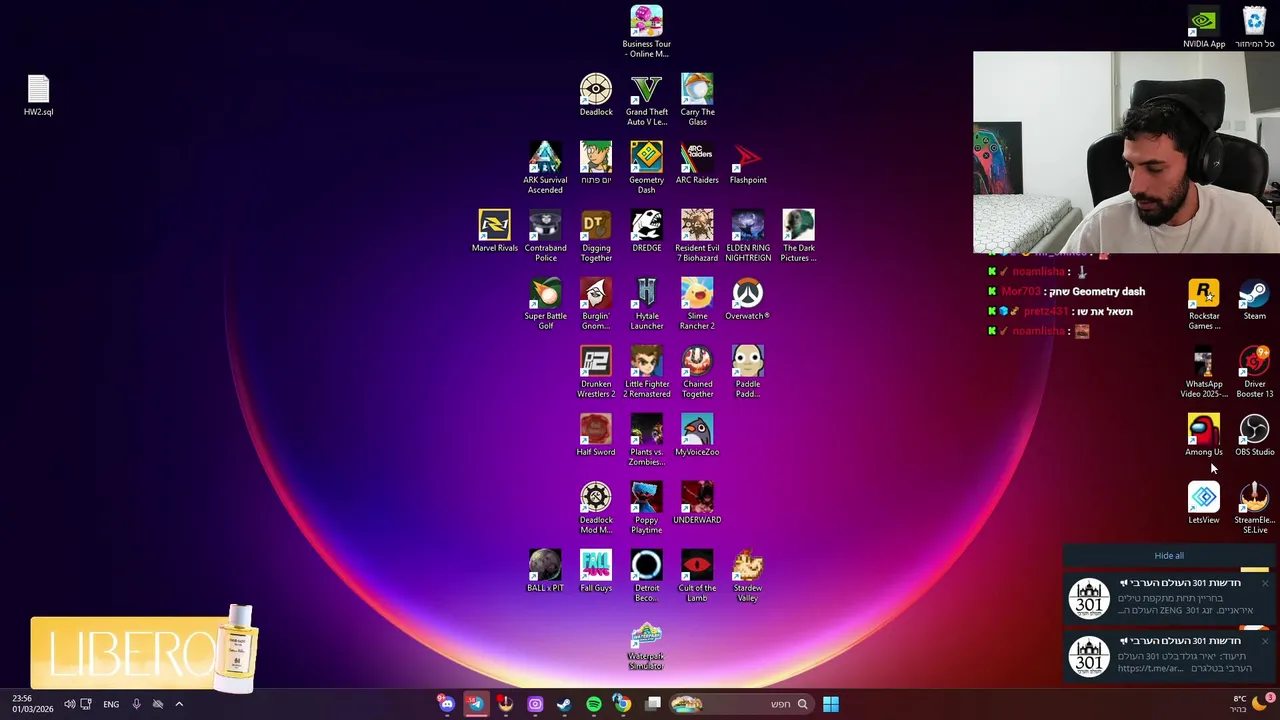Launch Resident Evil 7 Biohazard
The image size is (1280, 720).
pyautogui.click(x=697, y=235)
